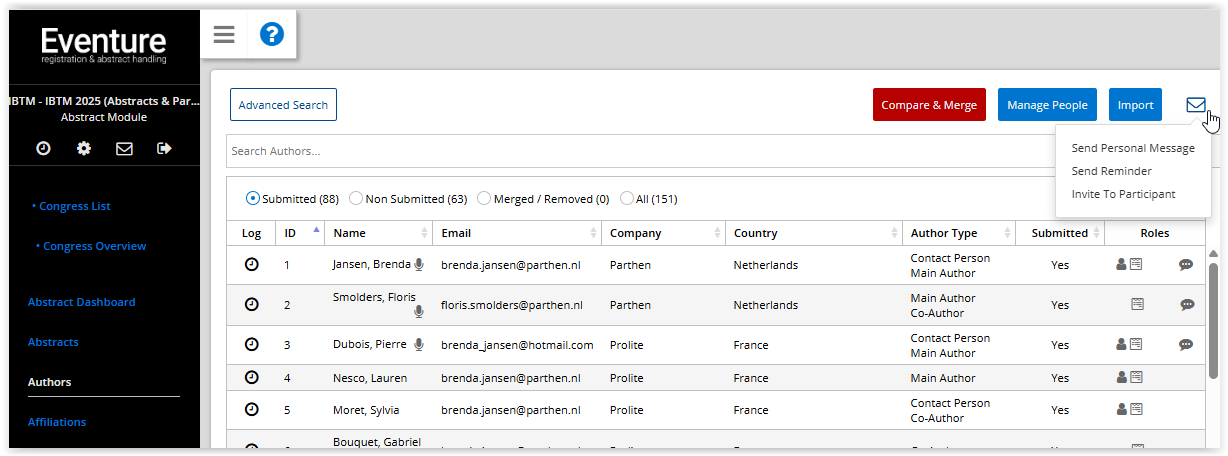
Task: Choose Send Personal Message from dropdown
Action: 1132,148
